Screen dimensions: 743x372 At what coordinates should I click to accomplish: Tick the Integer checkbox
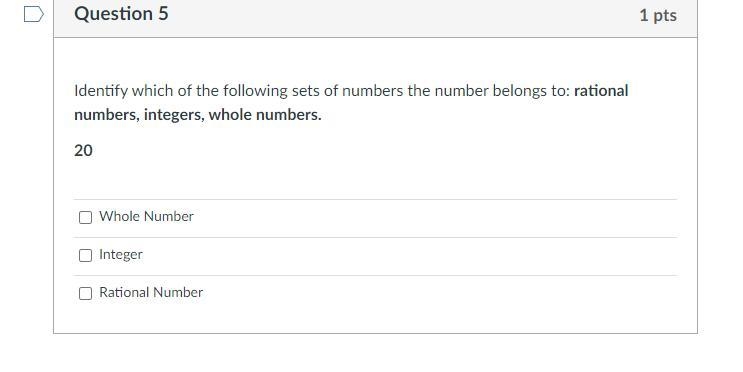pyautogui.click(x=85, y=255)
